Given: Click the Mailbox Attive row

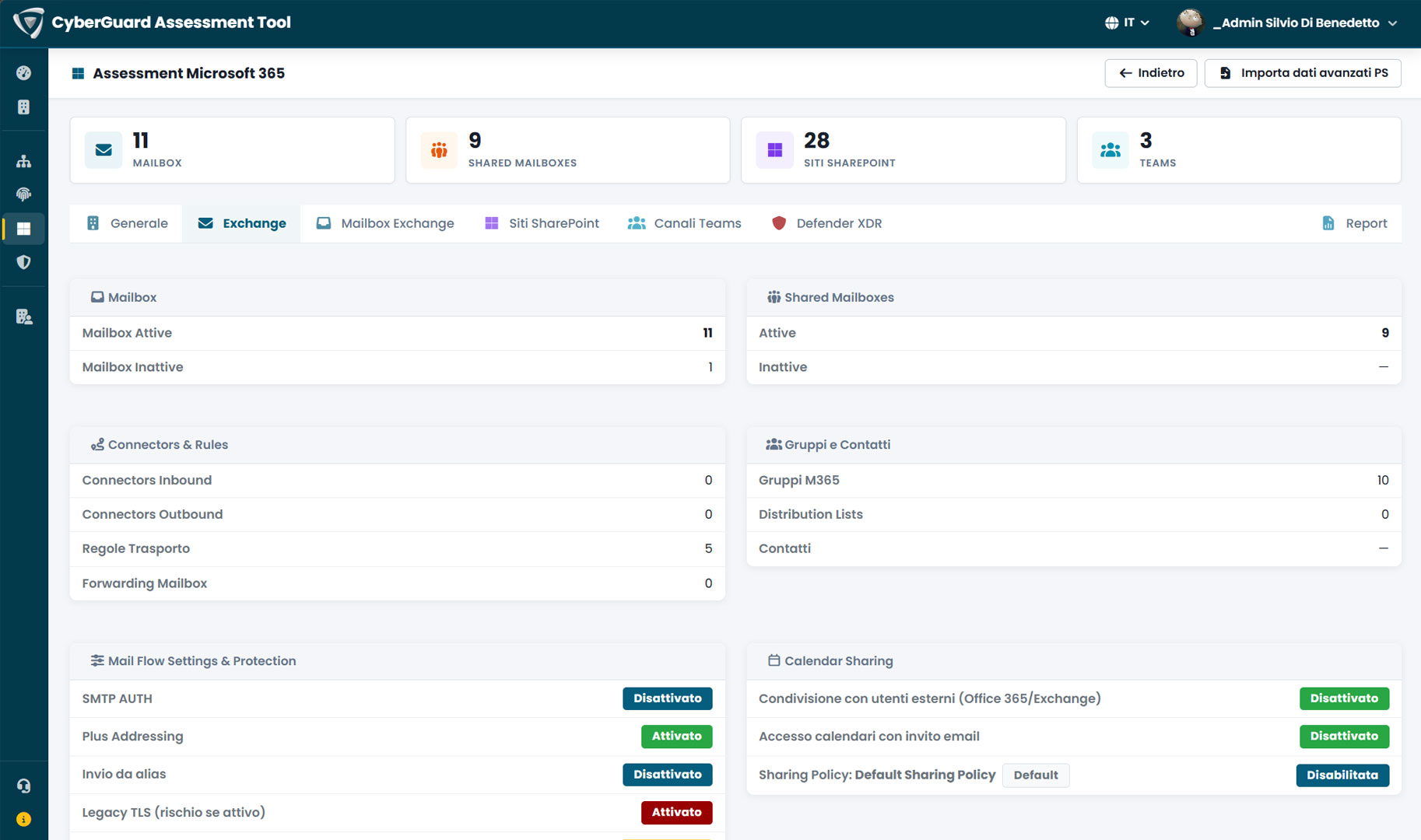Looking at the screenshot, I should tap(398, 333).
